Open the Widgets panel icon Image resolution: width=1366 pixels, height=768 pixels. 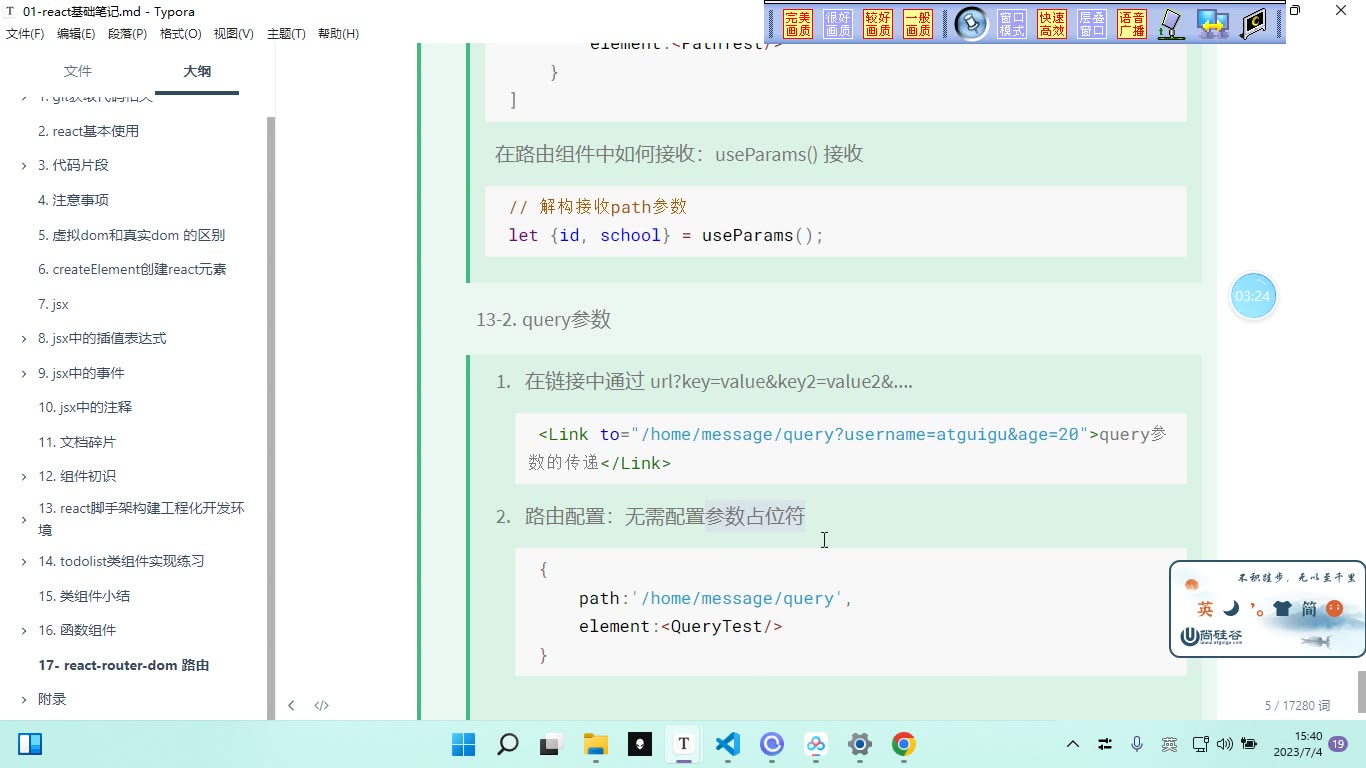tap(30, 744)
